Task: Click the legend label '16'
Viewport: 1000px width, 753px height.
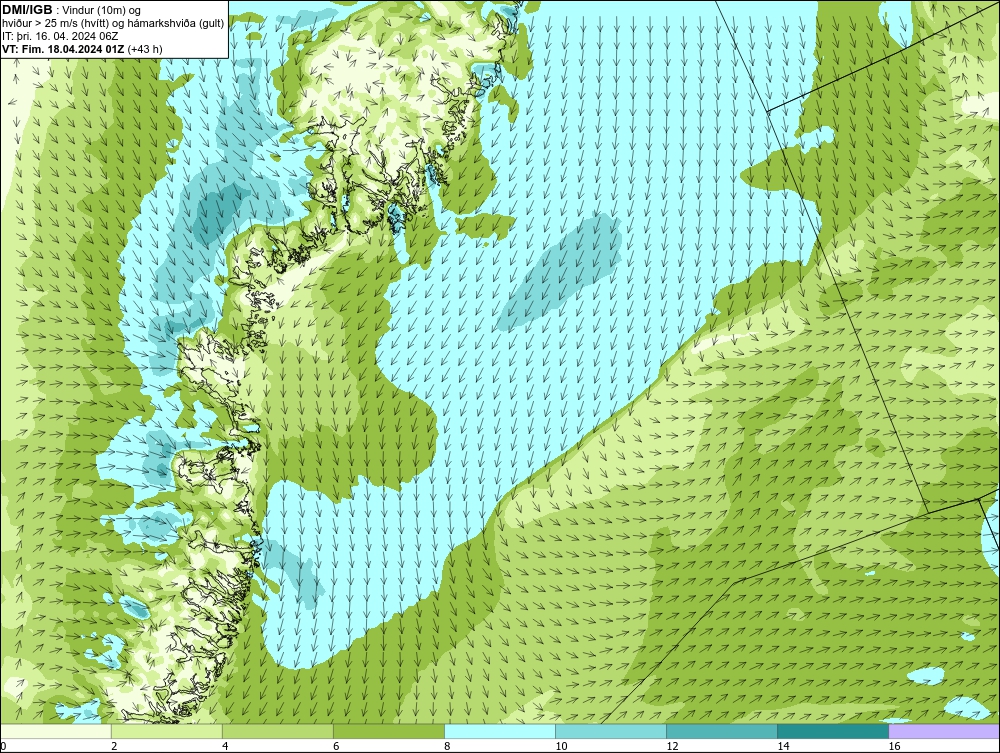Action: [894, 746]
